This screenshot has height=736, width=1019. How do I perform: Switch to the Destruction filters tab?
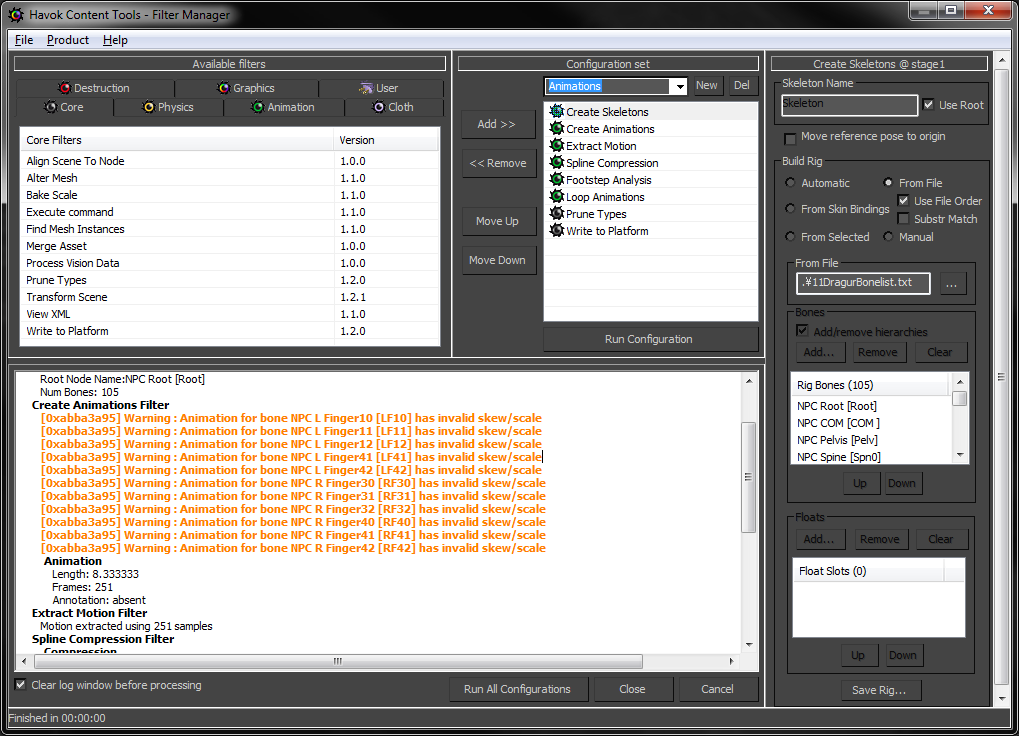pos(95,88)
